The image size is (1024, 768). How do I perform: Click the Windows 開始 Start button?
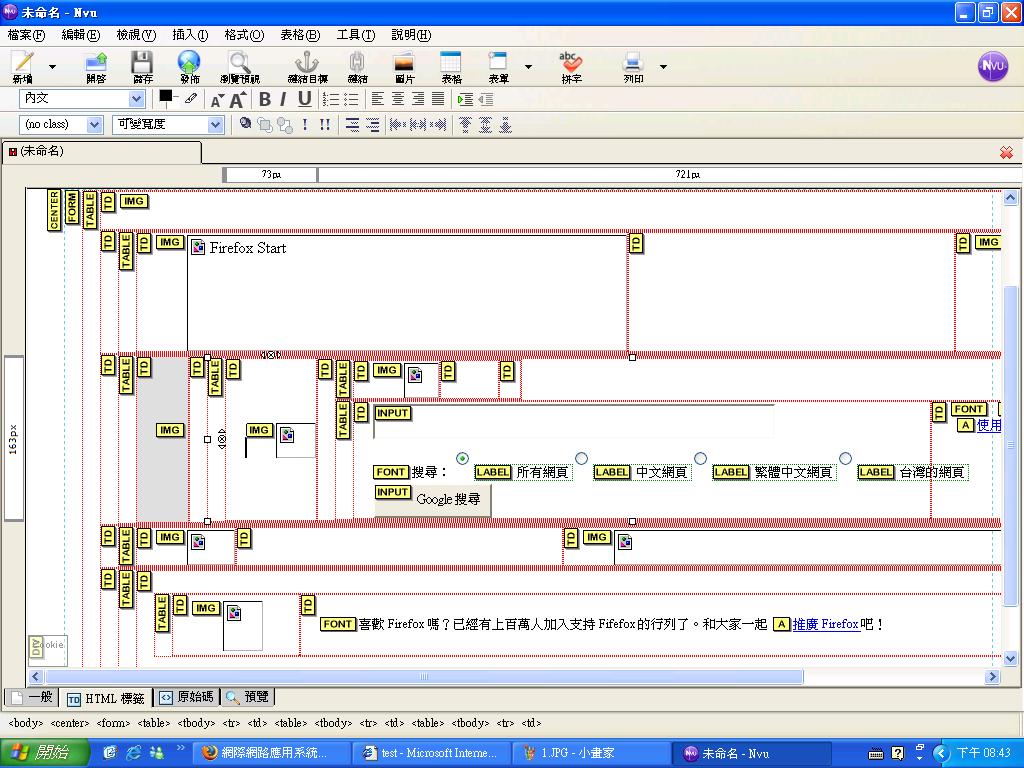(44, 753)
